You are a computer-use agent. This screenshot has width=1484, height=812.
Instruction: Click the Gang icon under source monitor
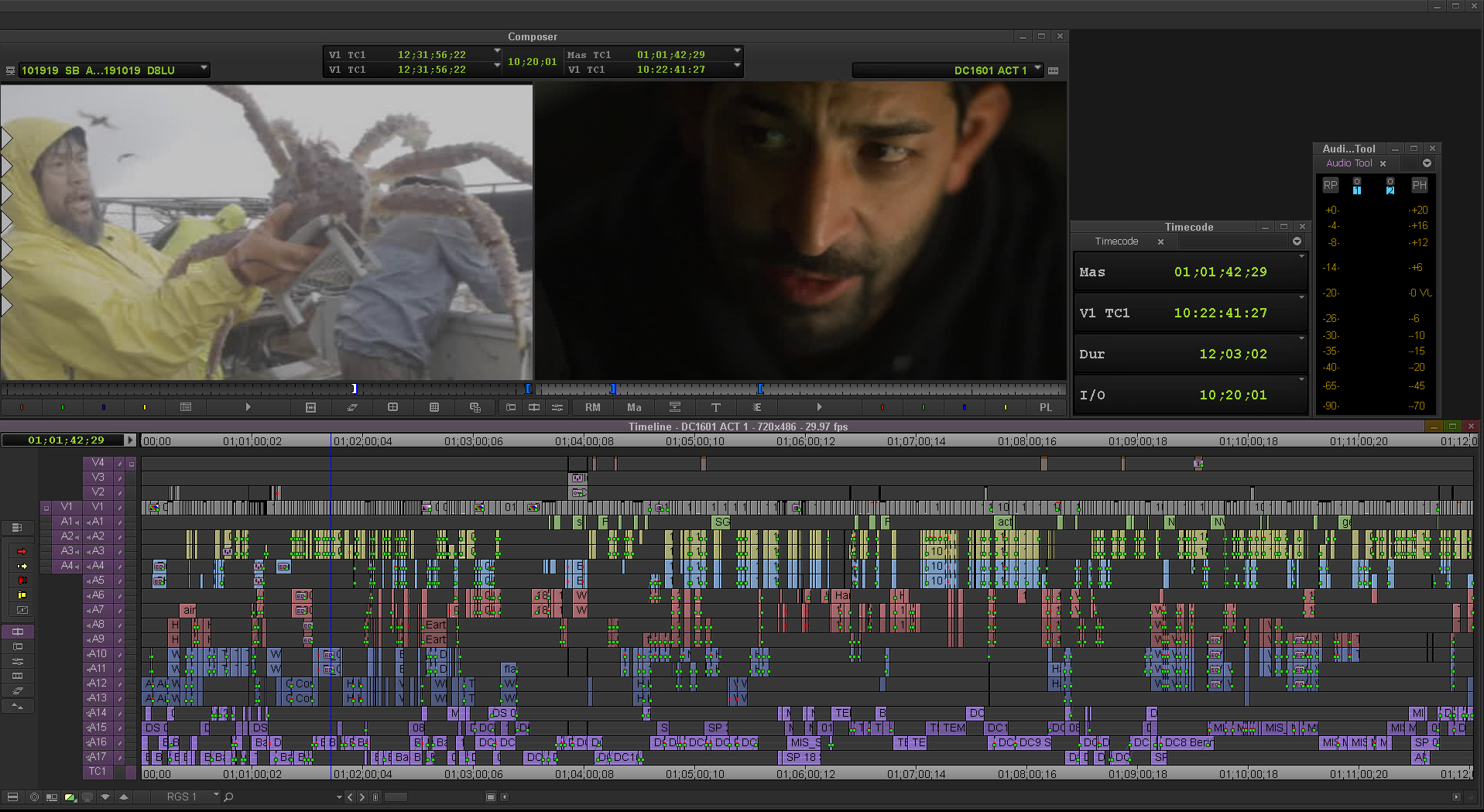pyautogui.click(x=475, y=407)
